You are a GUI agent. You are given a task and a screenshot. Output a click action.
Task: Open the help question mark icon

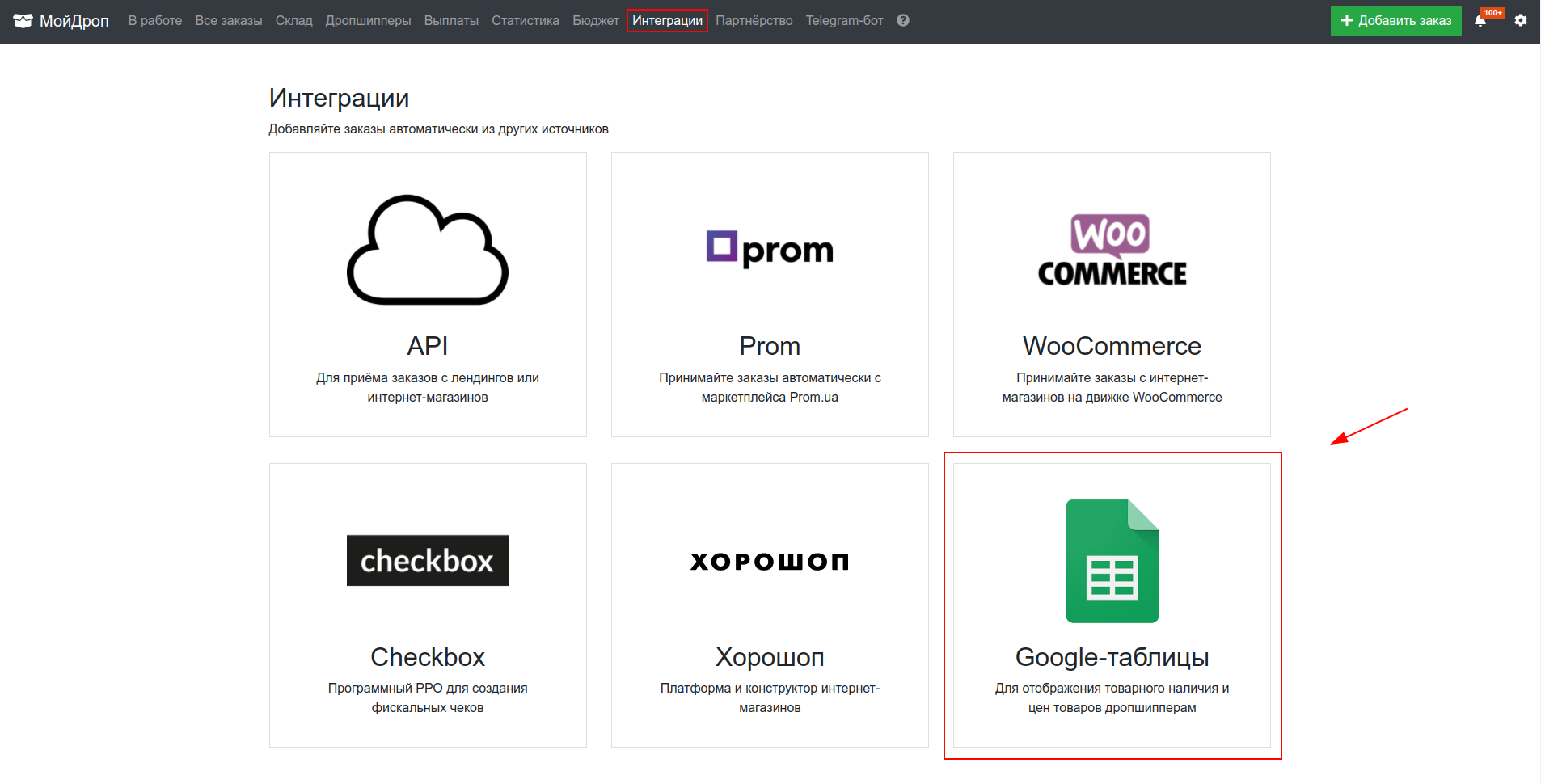(903, 21)
